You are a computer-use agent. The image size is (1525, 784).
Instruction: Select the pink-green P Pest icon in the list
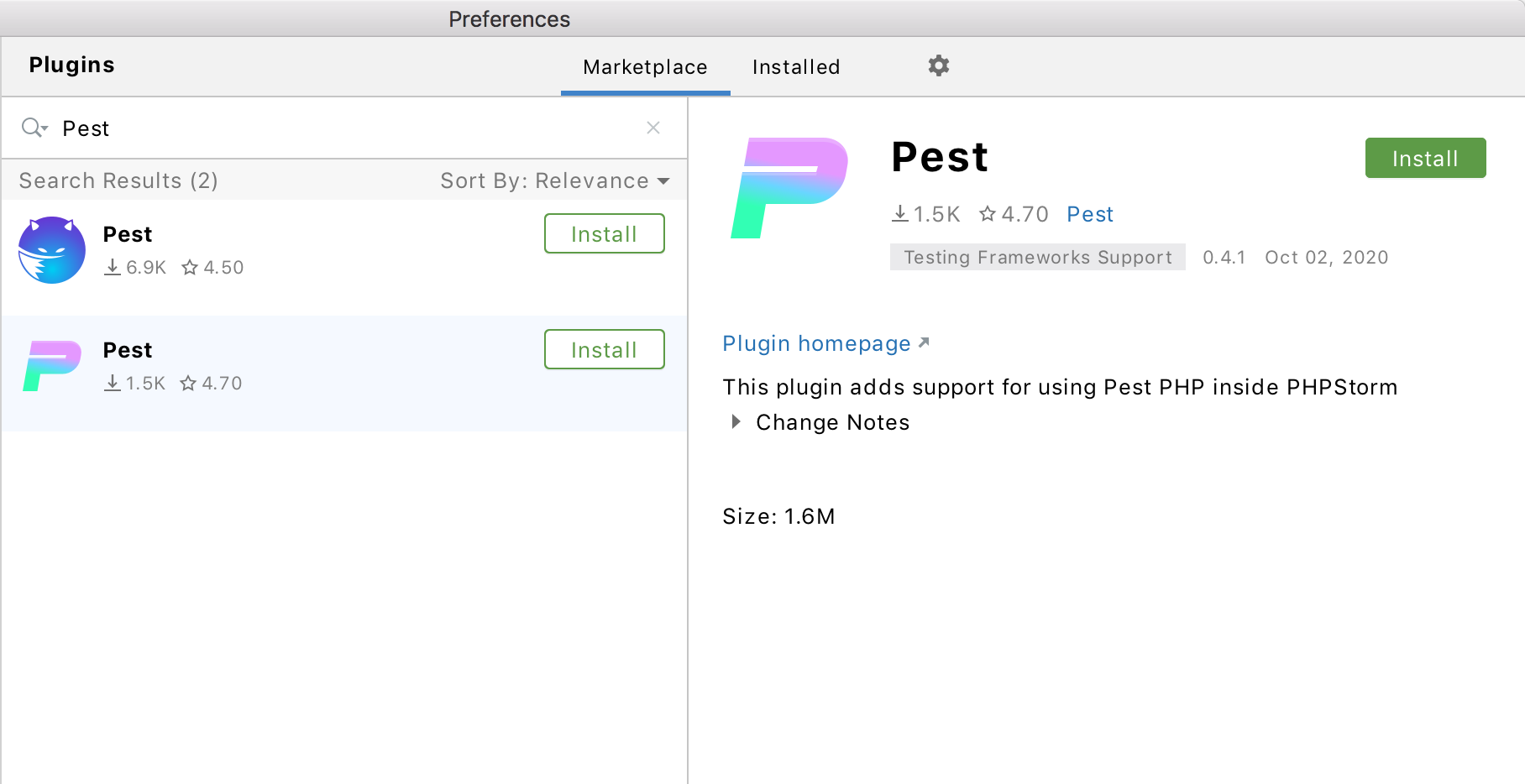tap(52, 366)
